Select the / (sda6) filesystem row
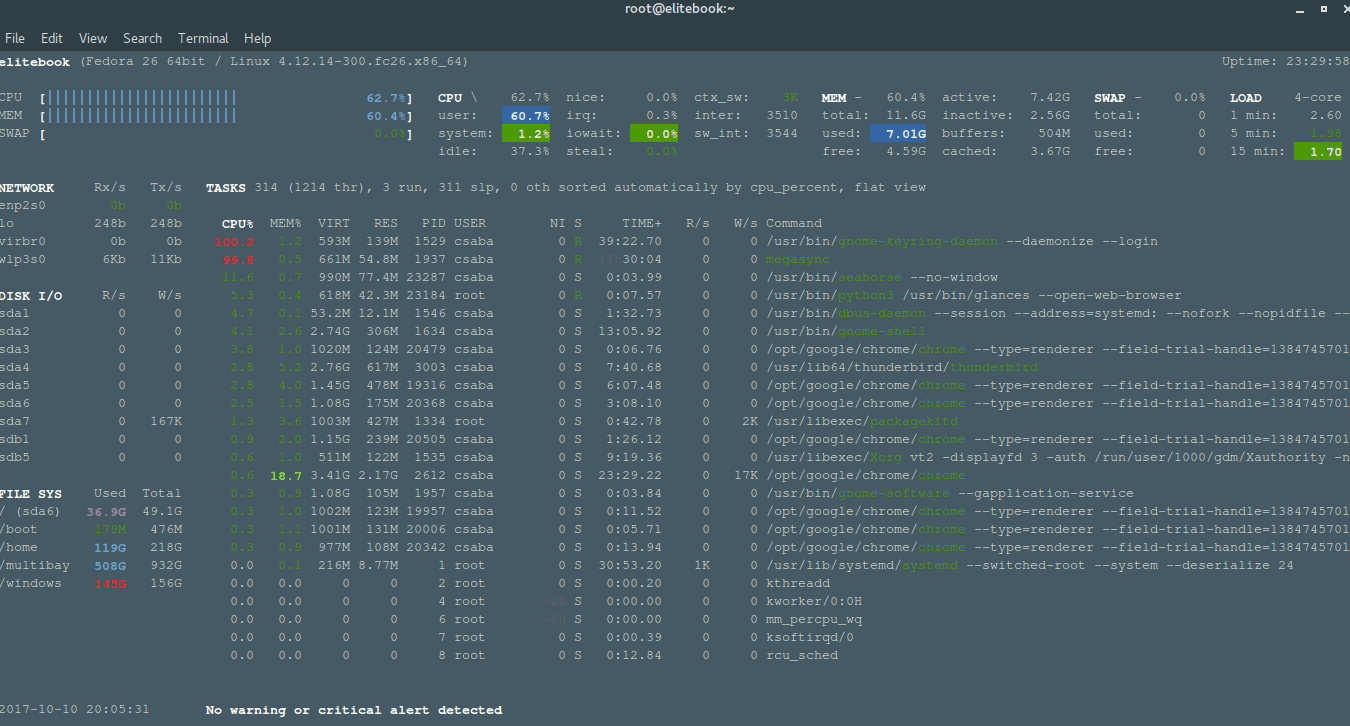 point(91,512)
